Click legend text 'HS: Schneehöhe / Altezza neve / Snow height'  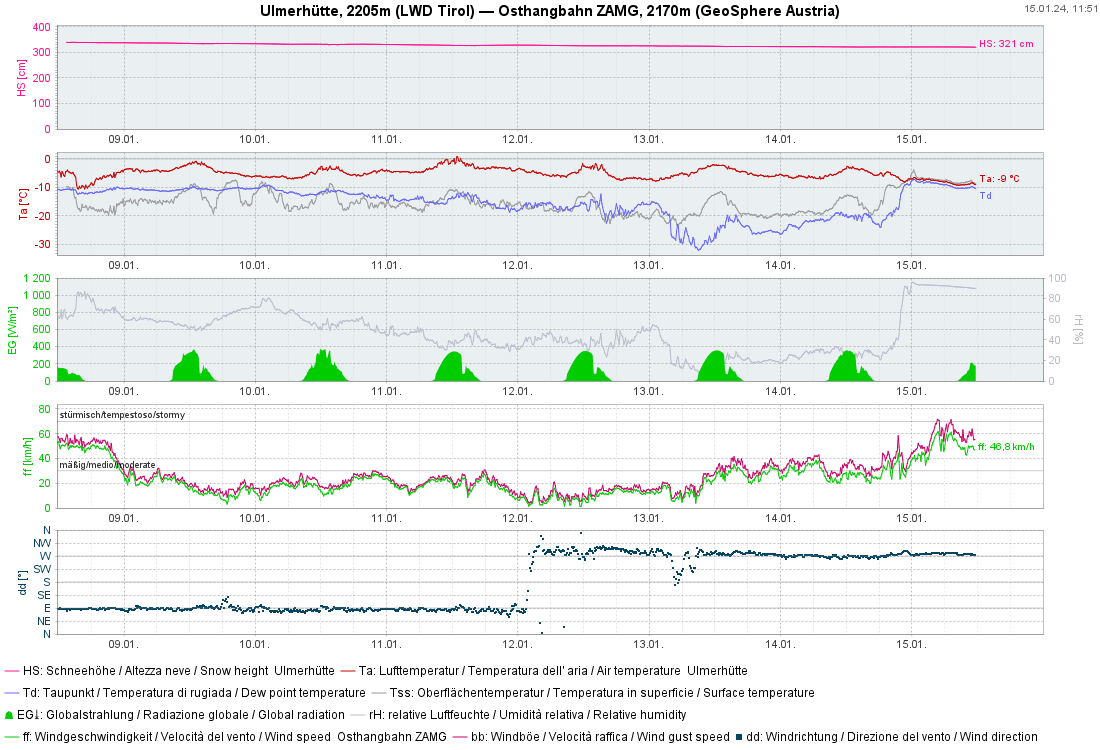click(146, 671)
